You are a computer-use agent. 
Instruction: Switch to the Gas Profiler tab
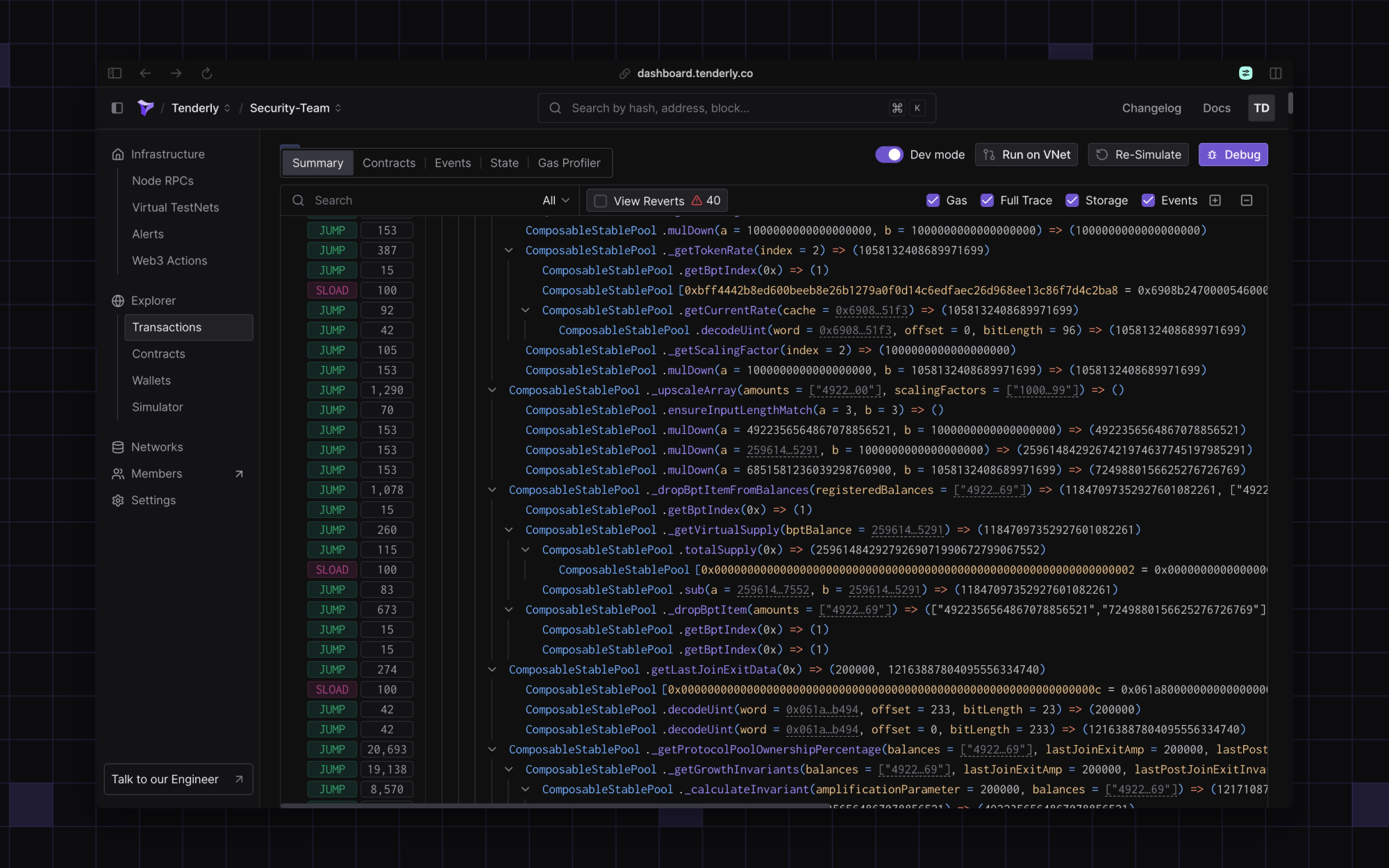(569, 162)
